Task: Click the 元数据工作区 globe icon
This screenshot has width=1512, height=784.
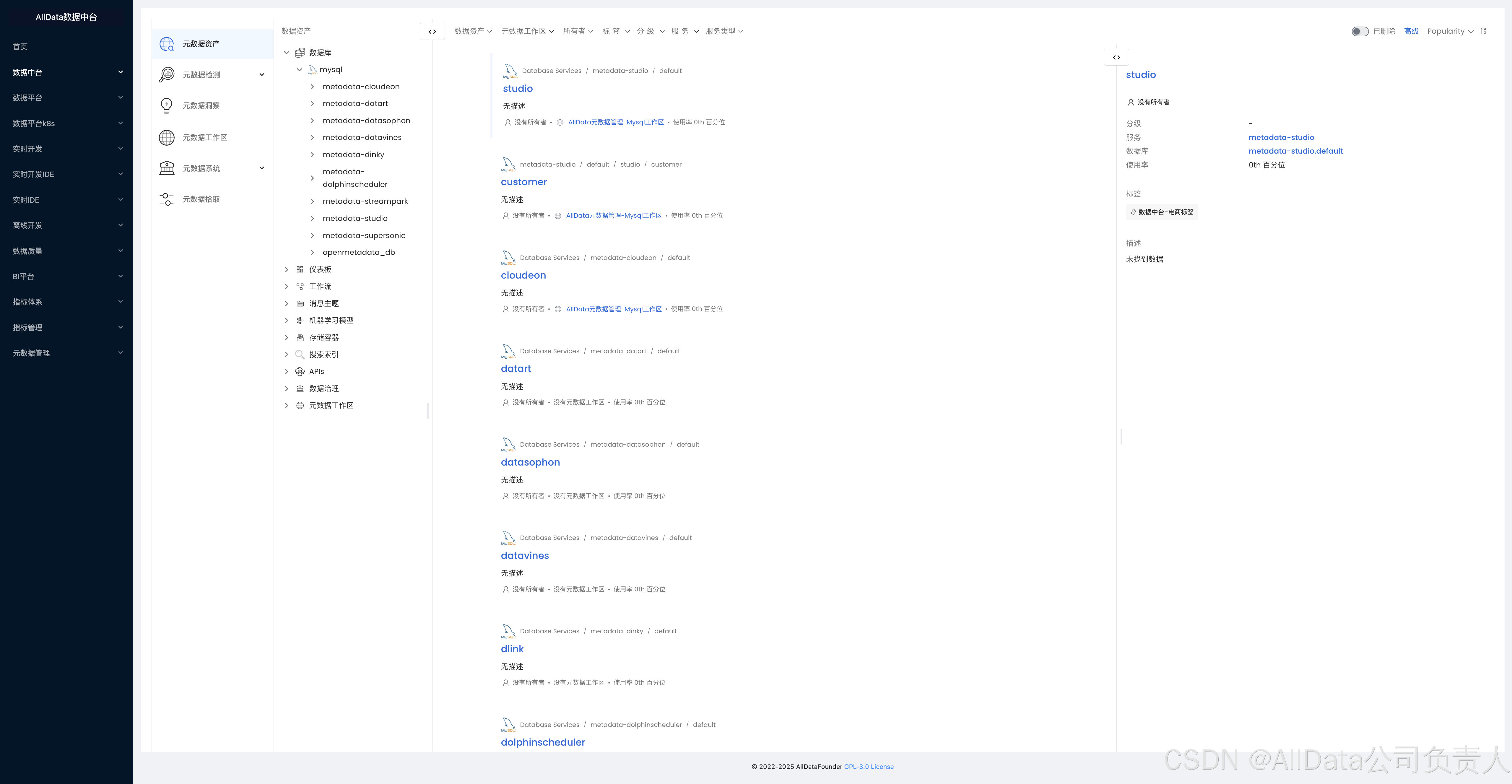Action: click(167, 137)
